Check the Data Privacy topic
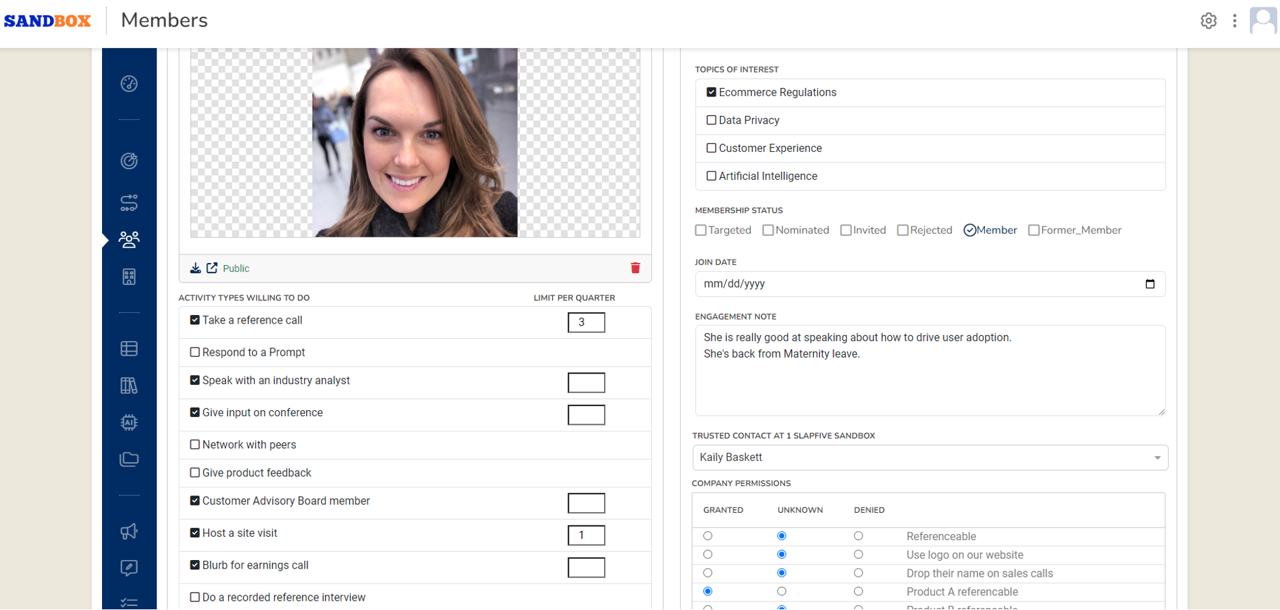 tap(711, 120)
